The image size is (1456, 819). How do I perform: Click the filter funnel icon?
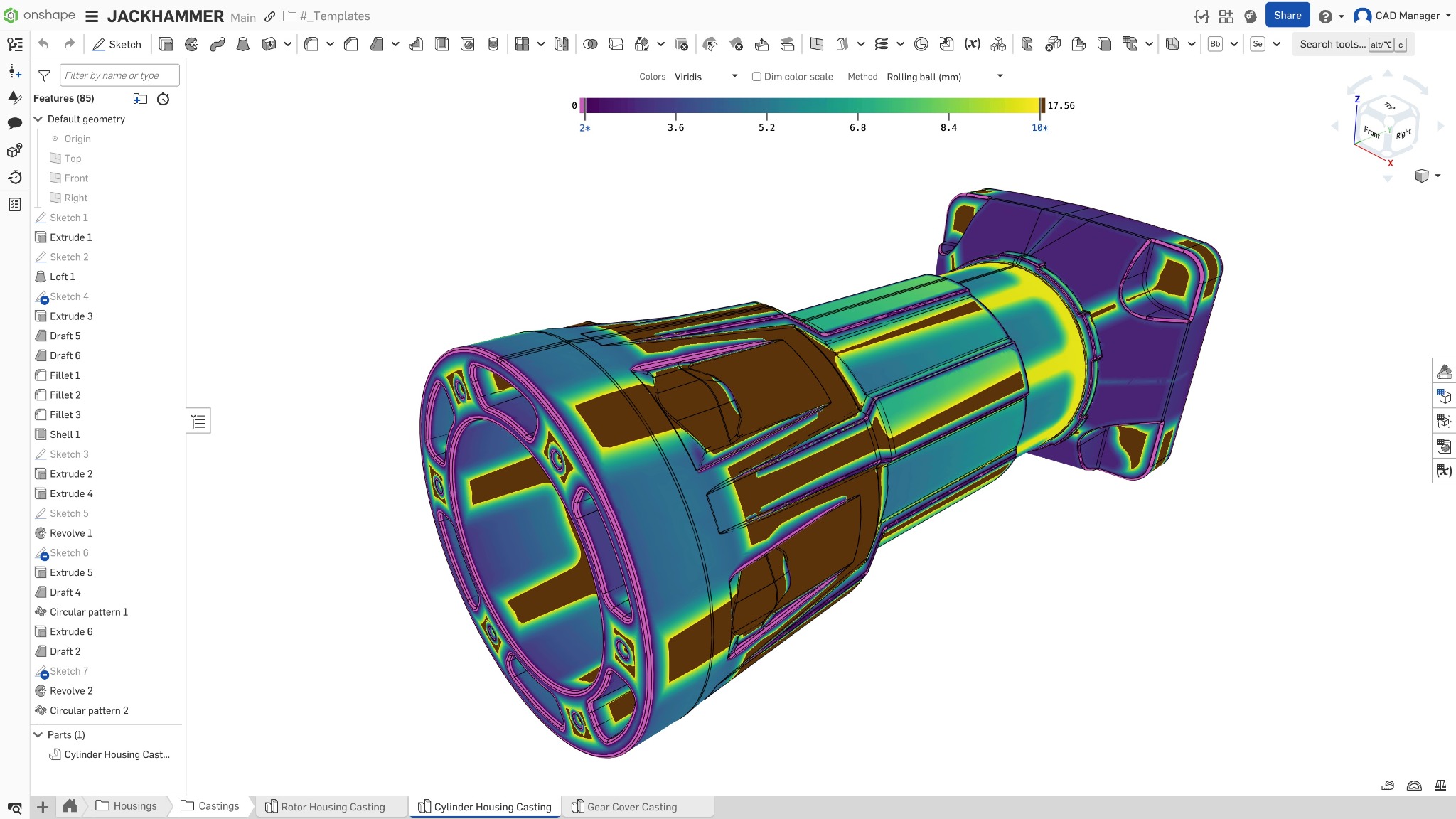(x=44, y=75)
